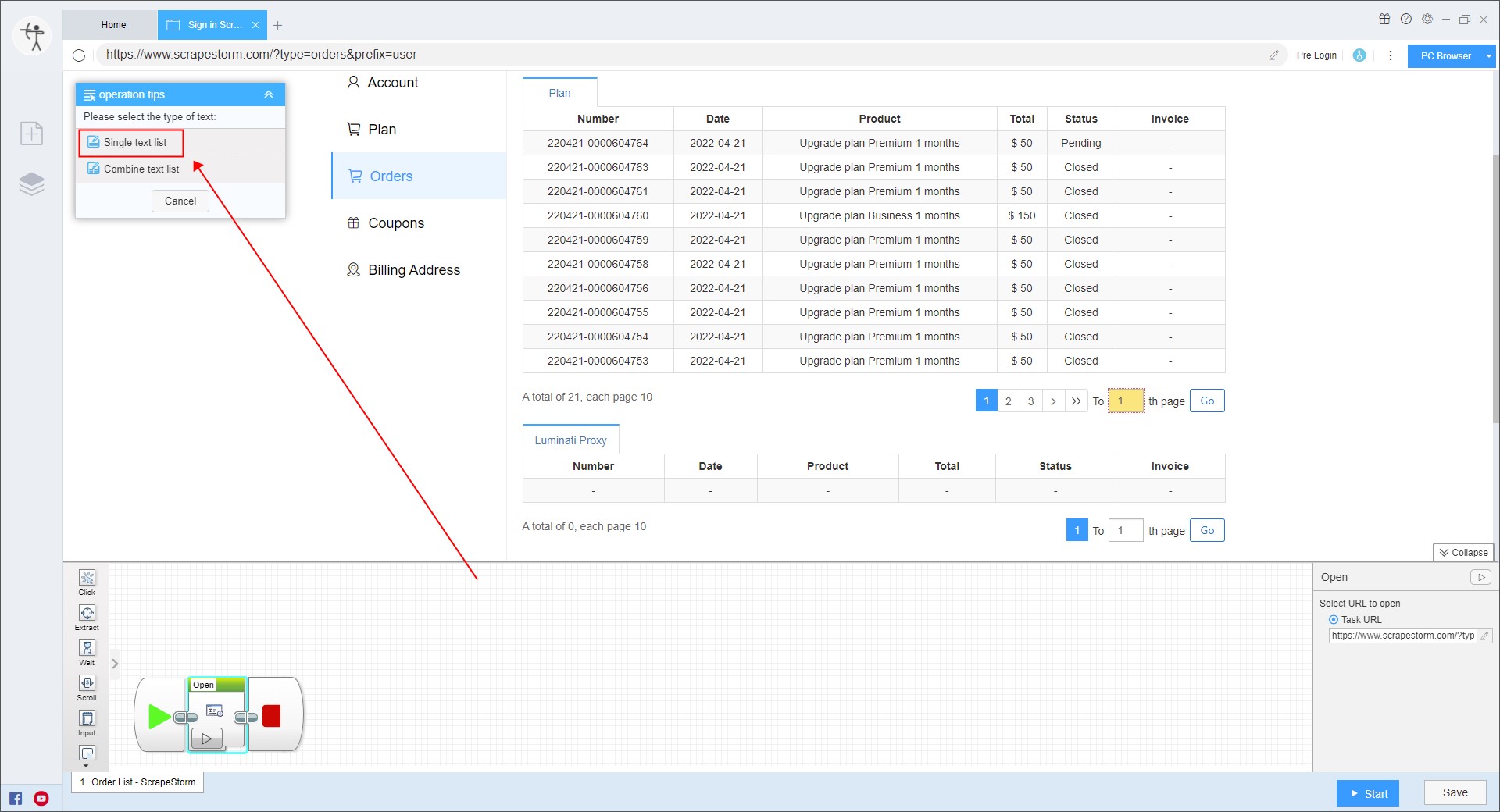Open the three-dot browser menu
Screen dimensions: 1500x812
coord(1390,55)
